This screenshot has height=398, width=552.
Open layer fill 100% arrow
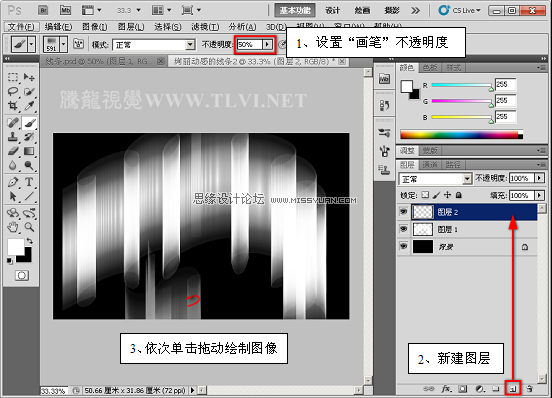pyautogui.click(x=539, y=195)
